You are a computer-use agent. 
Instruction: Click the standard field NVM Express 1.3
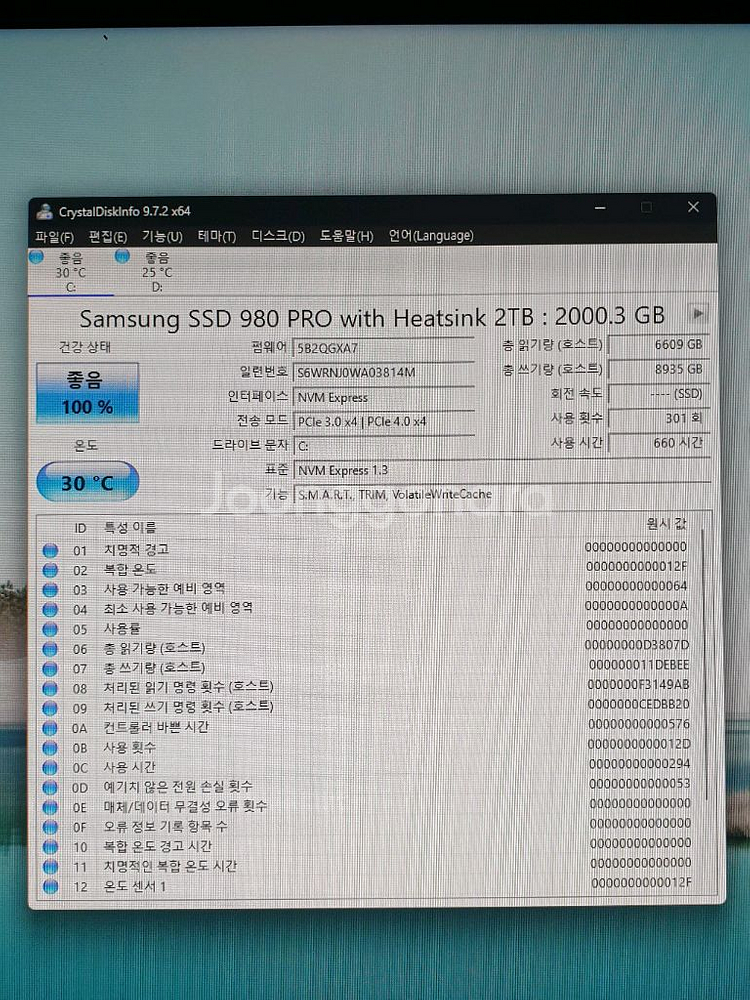click(x=502, y=471)
